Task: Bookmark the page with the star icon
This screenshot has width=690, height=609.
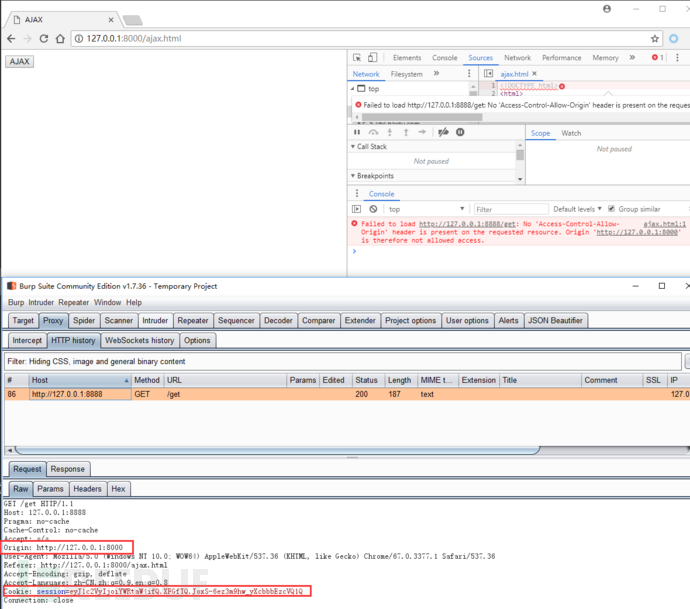Action: [655, 39]
